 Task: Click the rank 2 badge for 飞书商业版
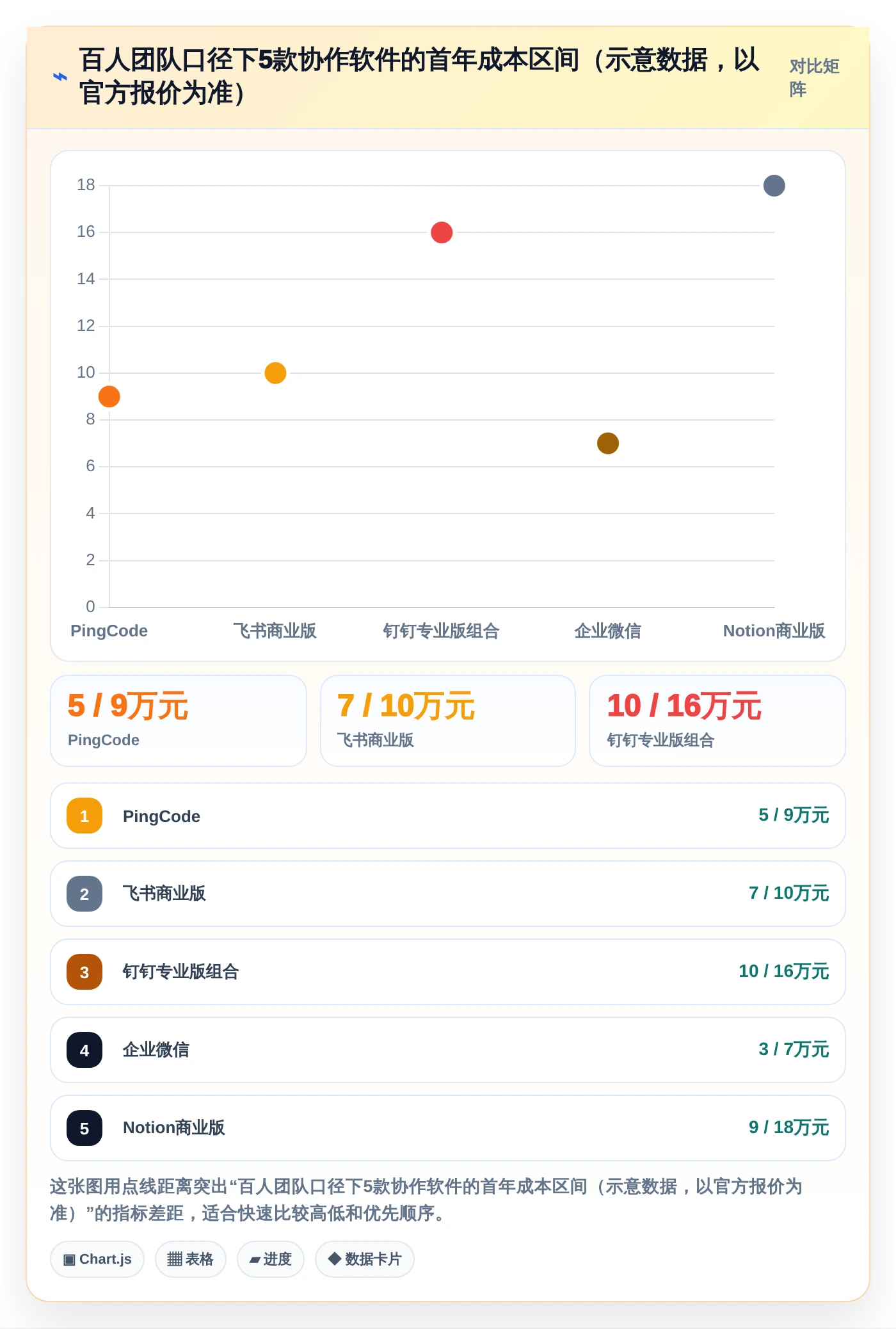(x=84, y=894)
